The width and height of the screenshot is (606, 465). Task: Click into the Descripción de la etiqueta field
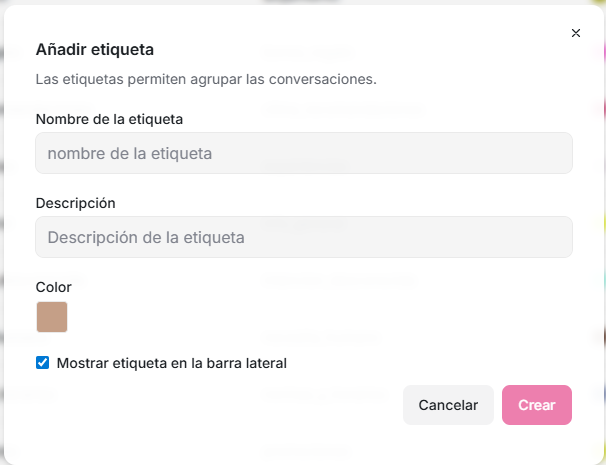coord(304,238)
